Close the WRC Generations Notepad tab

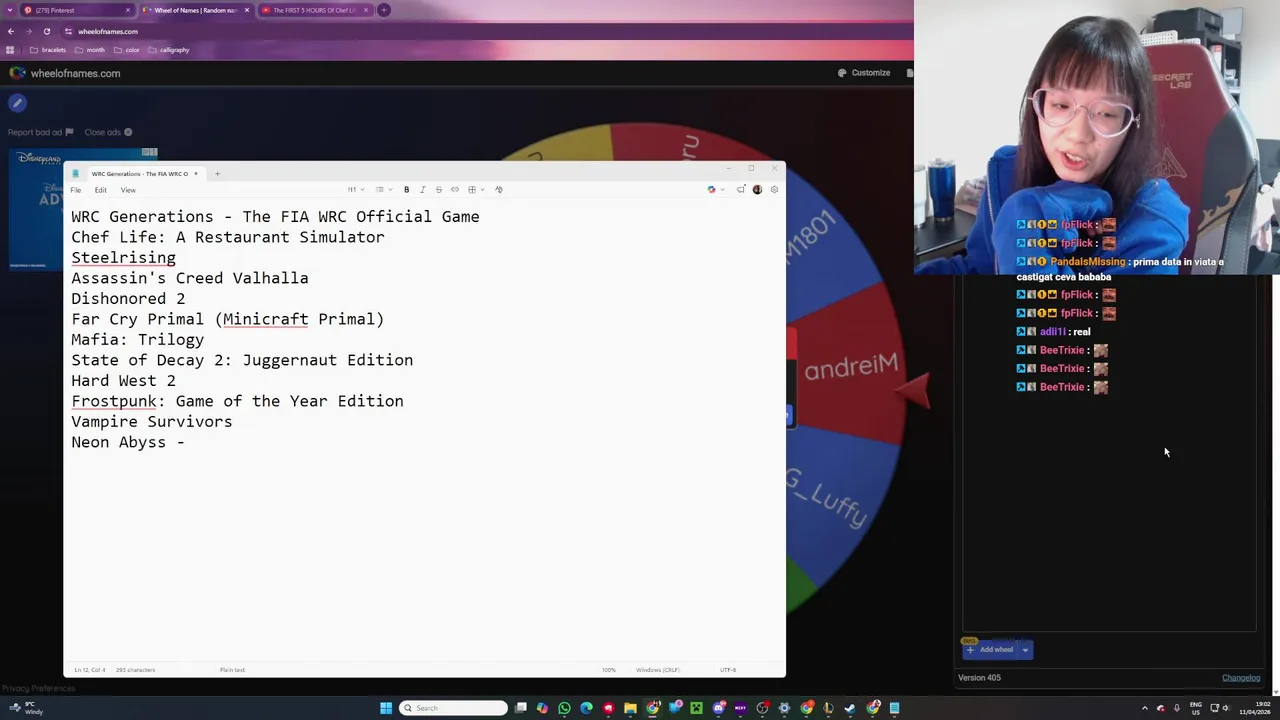click(x=196, y=173)
